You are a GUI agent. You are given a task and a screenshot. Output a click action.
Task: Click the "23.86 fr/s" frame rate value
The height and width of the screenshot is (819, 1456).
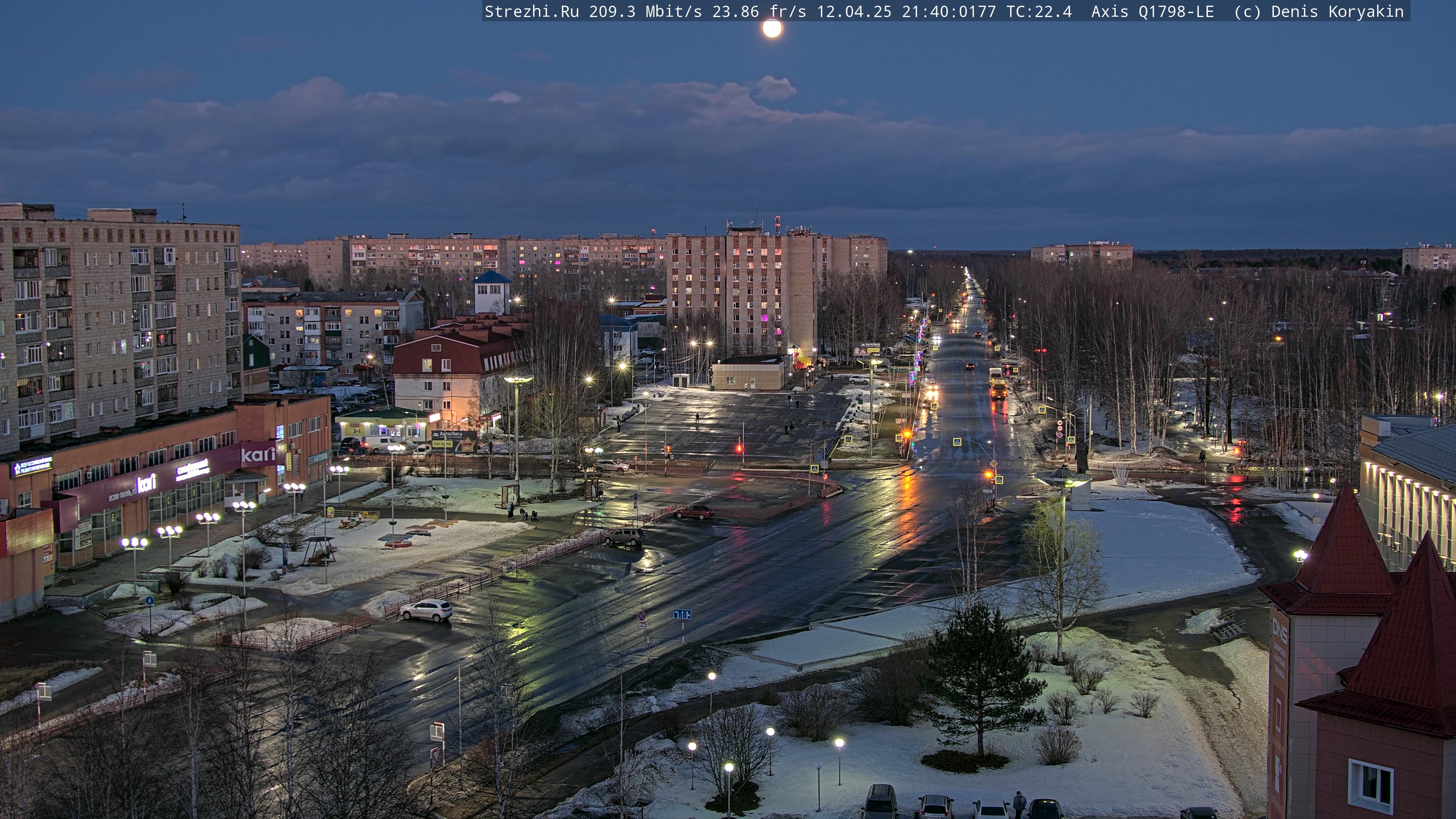tap(759, 12)
